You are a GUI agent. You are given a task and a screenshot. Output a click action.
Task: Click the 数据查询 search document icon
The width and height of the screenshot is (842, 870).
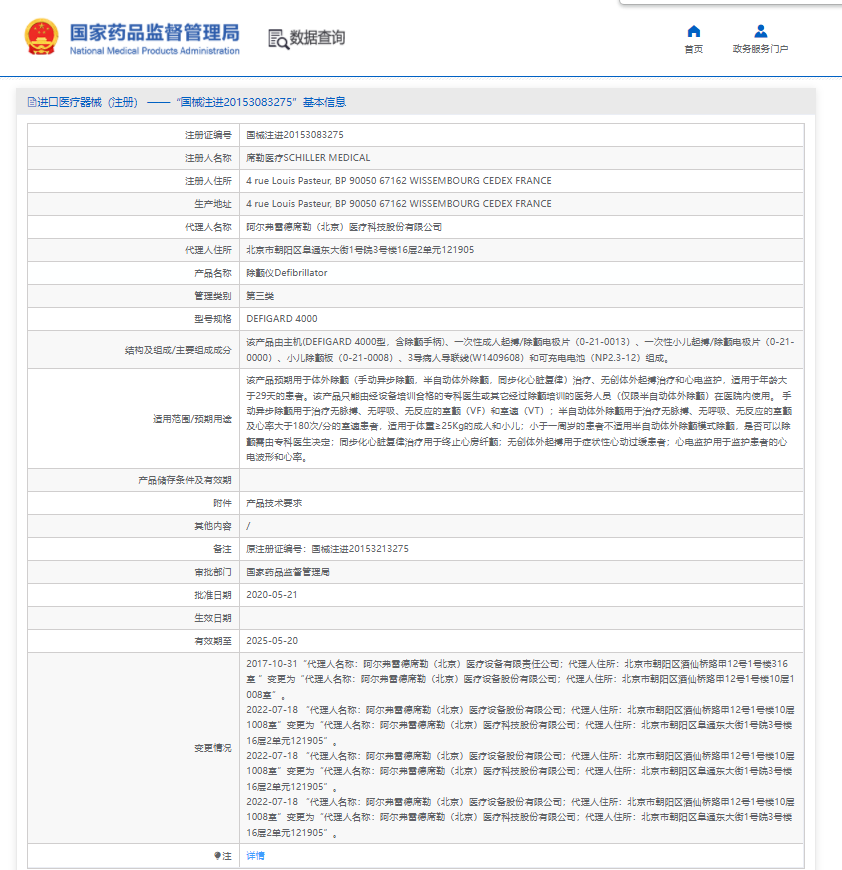tap(278, 39)
